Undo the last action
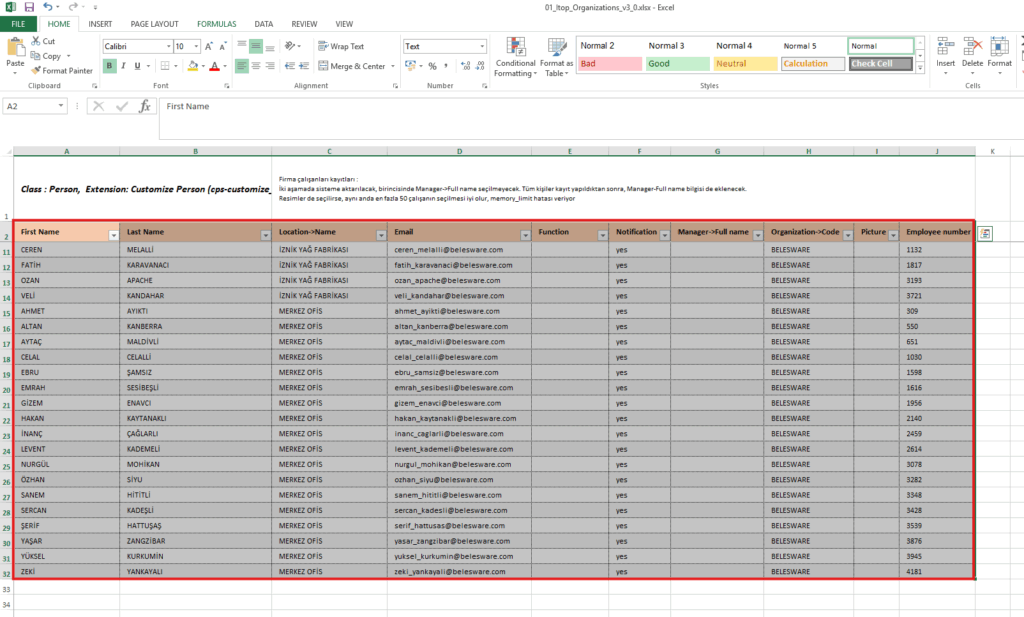 click(48, 7)
